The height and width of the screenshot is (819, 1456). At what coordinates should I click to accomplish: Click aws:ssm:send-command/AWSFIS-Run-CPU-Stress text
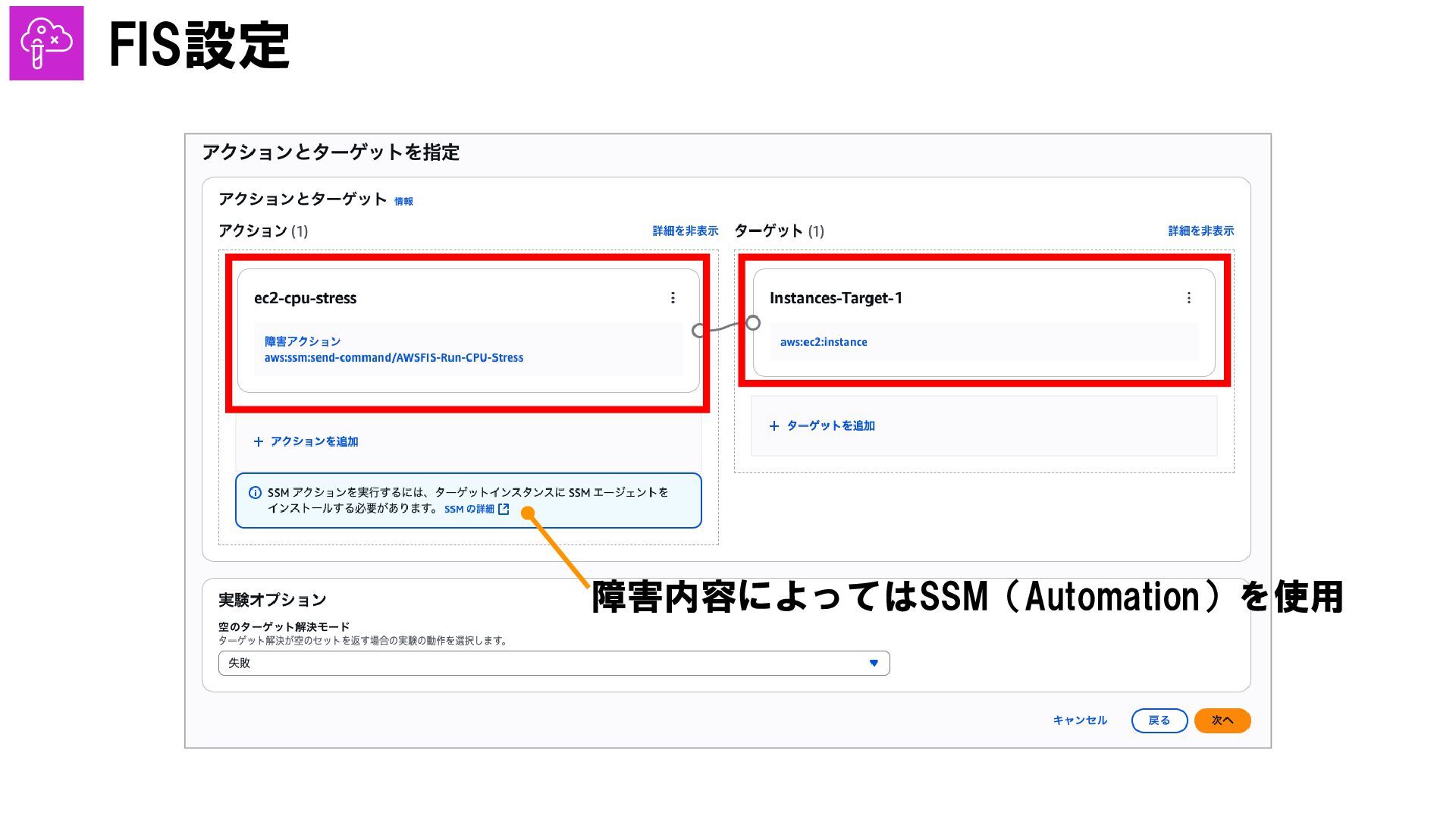tap(394, 358)
